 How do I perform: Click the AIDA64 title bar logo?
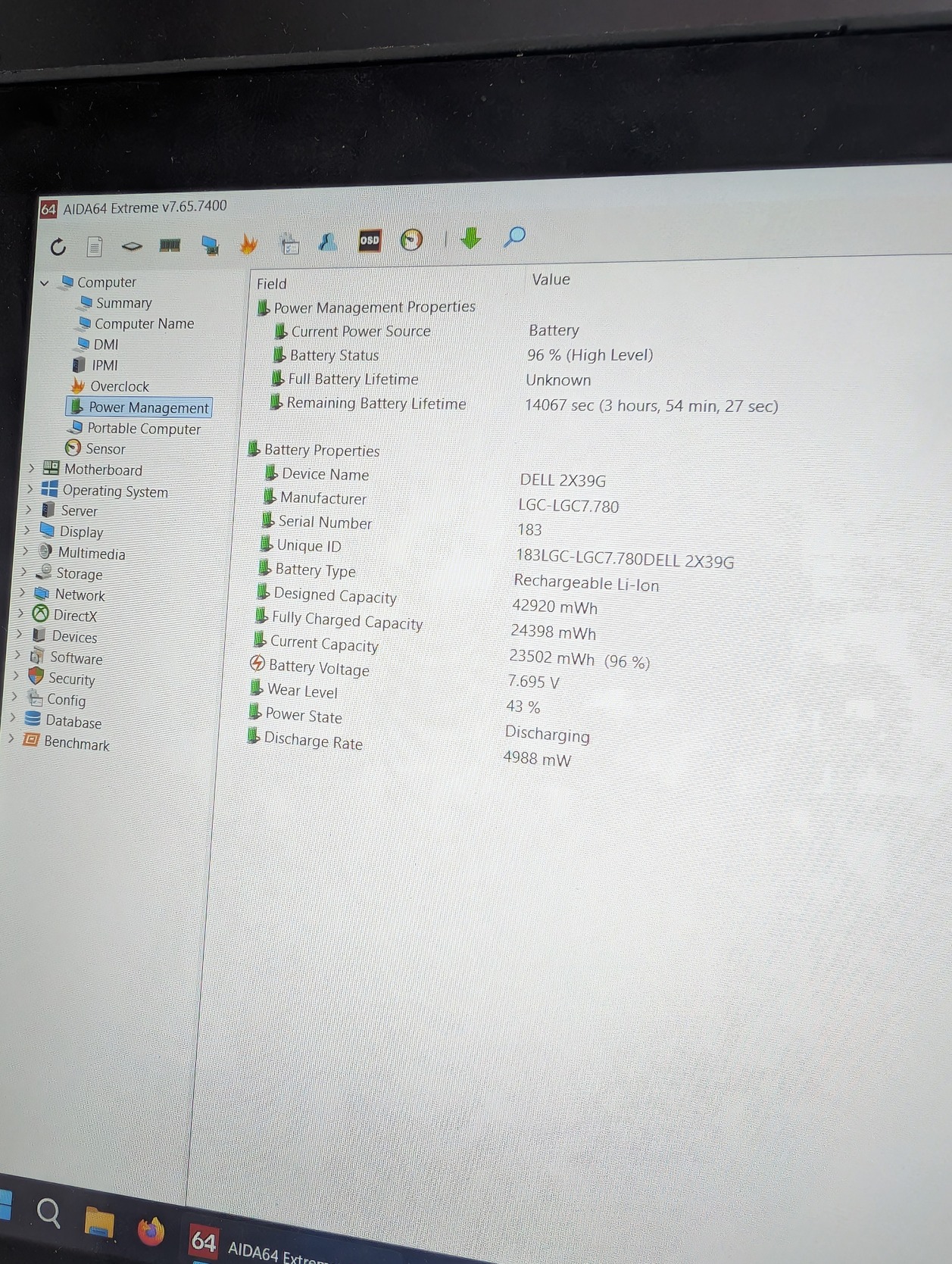[x=48, y=209]
